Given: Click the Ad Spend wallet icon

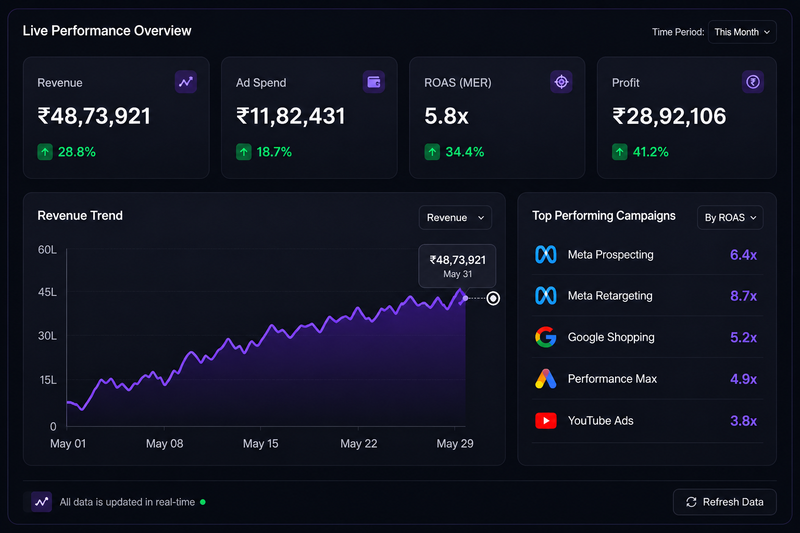Looking at the screenshot, I should (x=373, y=82).
